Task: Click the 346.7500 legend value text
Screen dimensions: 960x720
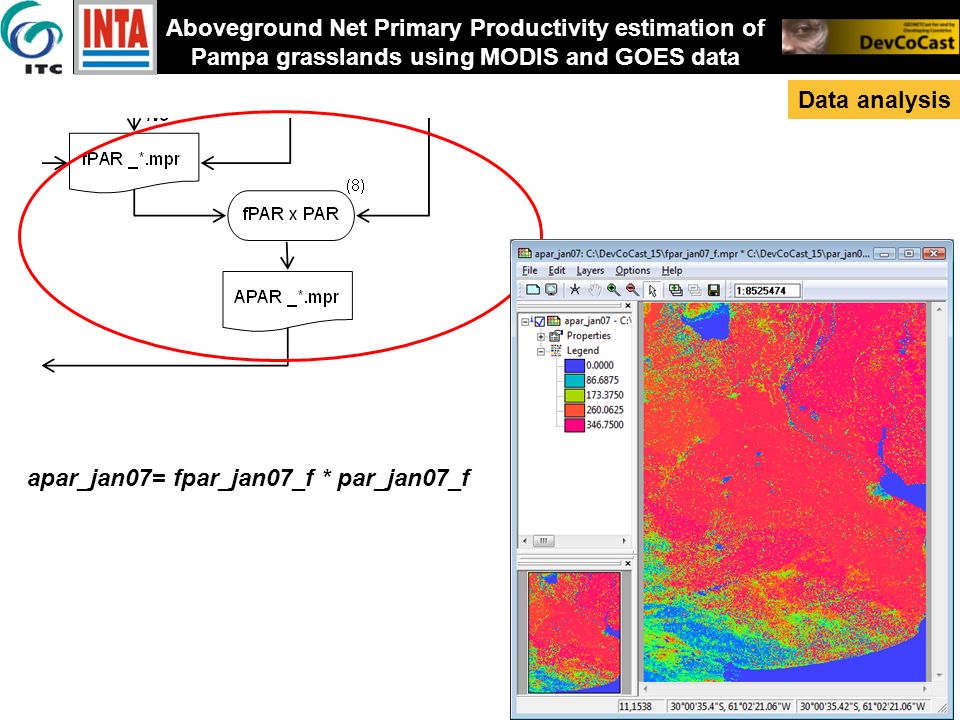Action: (605, 425)
